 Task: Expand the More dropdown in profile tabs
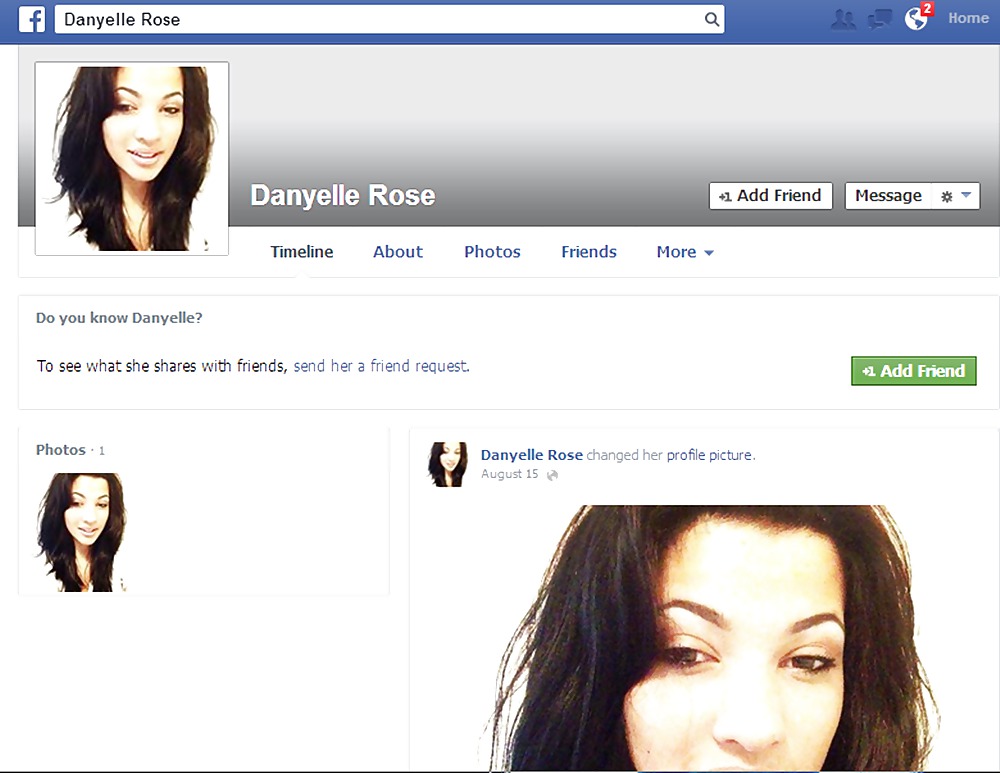(685, 252)
